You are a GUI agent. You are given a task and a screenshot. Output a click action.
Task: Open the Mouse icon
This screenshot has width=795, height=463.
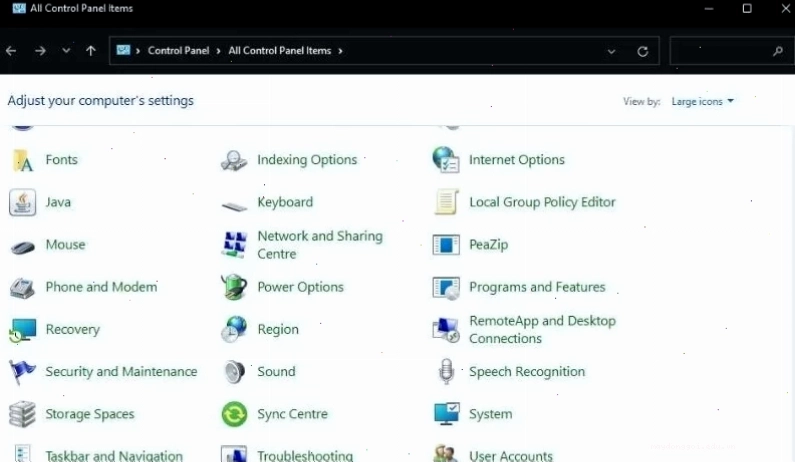(22, 247)
